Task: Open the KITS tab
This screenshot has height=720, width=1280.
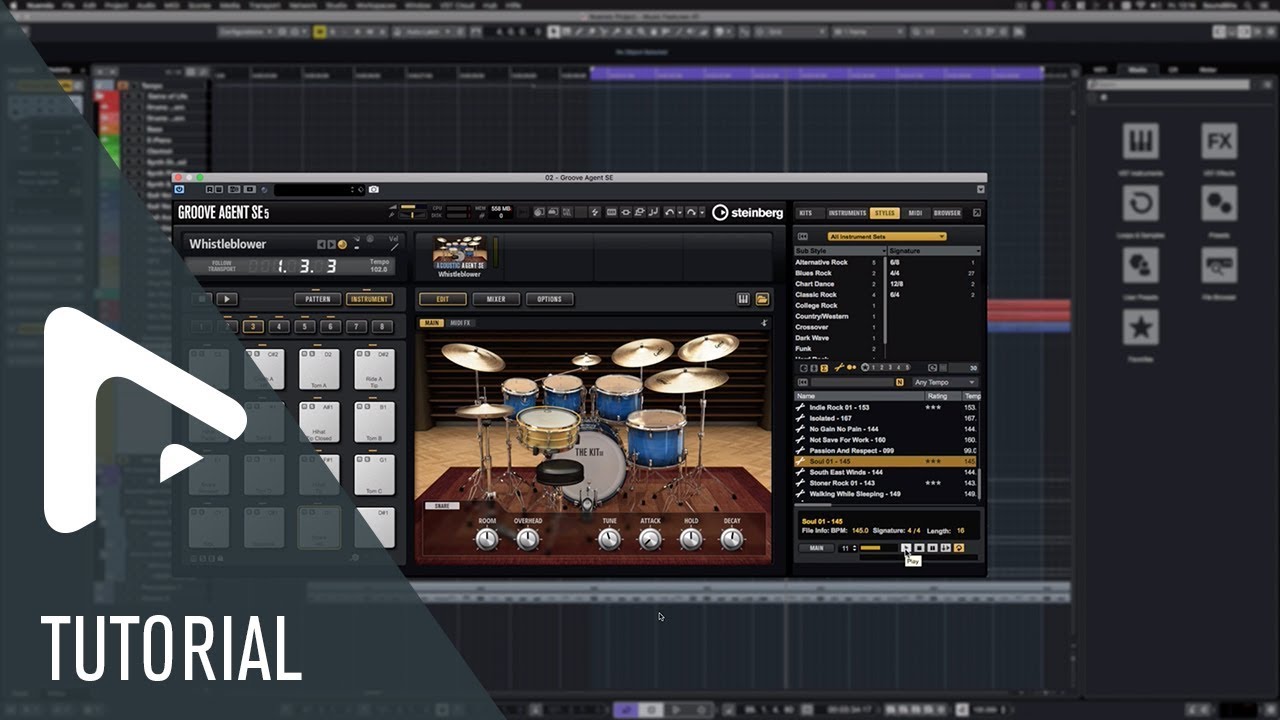Action: [x=806, y=213]
